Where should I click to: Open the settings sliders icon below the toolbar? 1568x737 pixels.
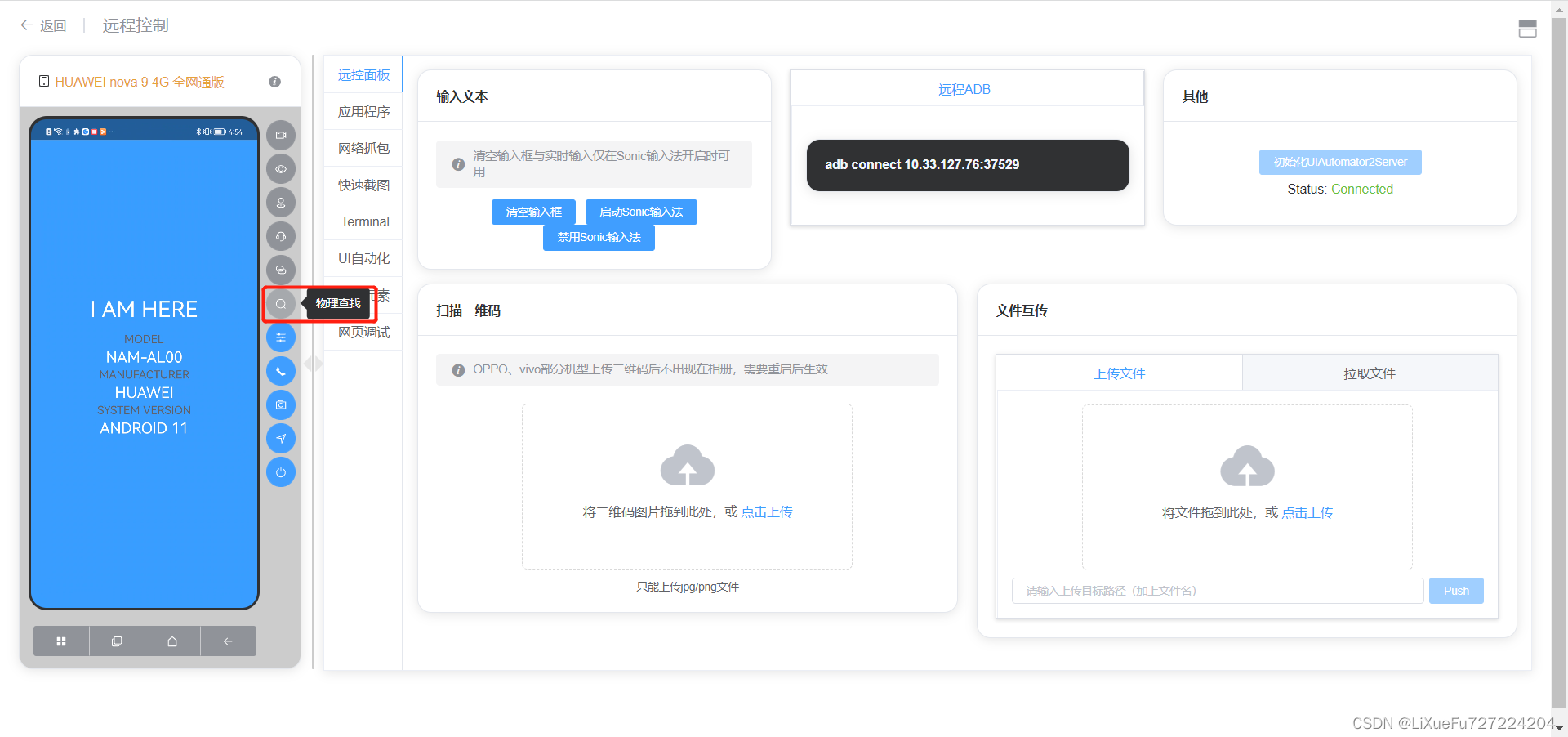[280, 337]
